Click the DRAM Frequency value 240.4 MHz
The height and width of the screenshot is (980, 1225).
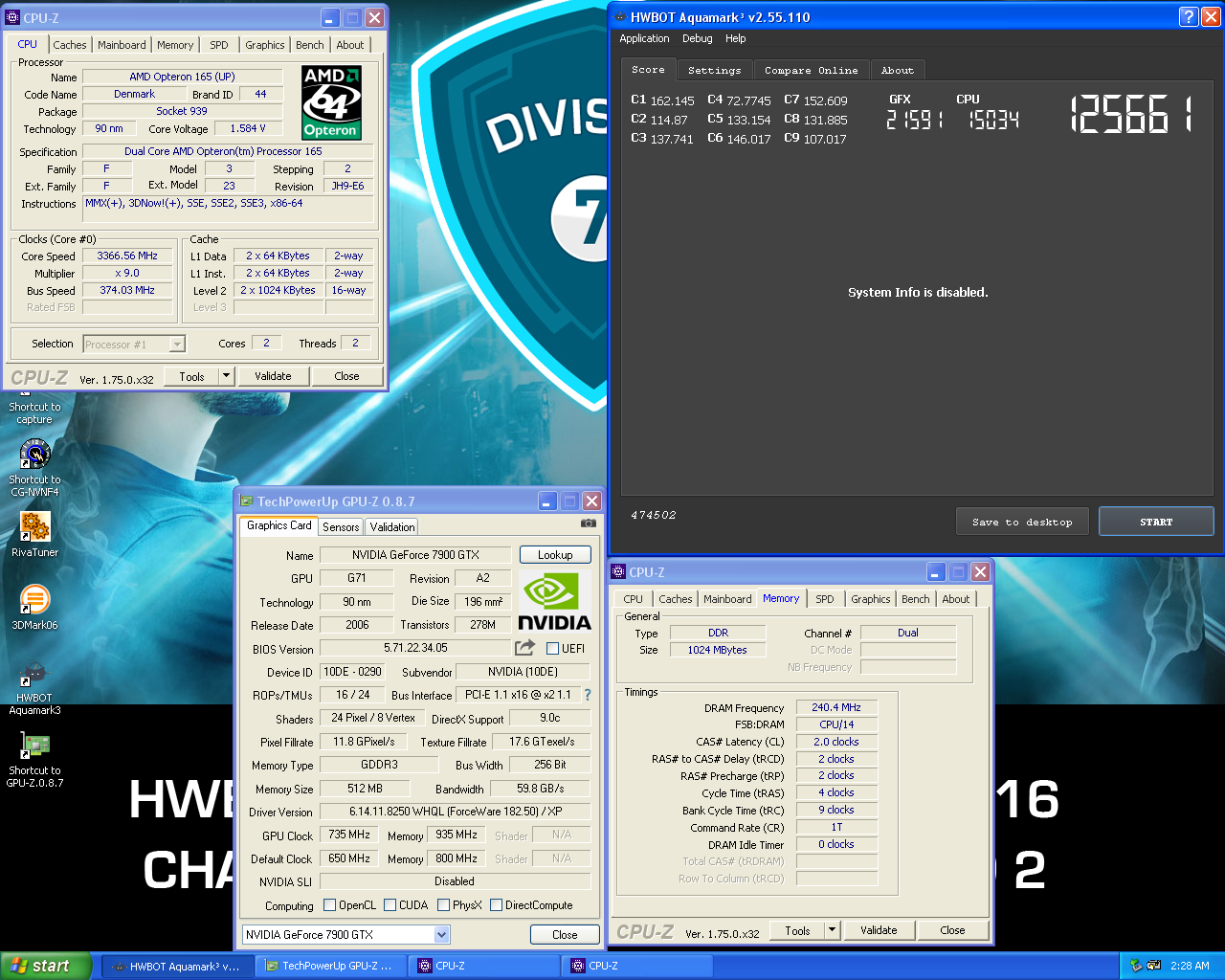click(836, 707)
